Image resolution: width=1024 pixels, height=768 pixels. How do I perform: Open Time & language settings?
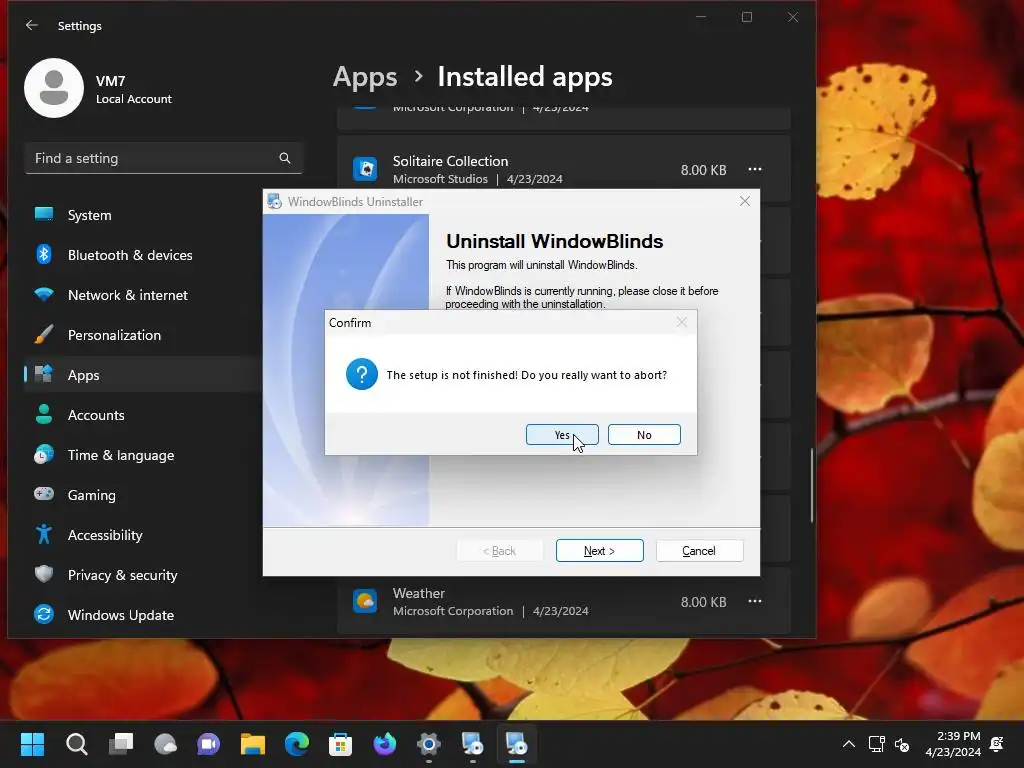[x=142, y=455]
